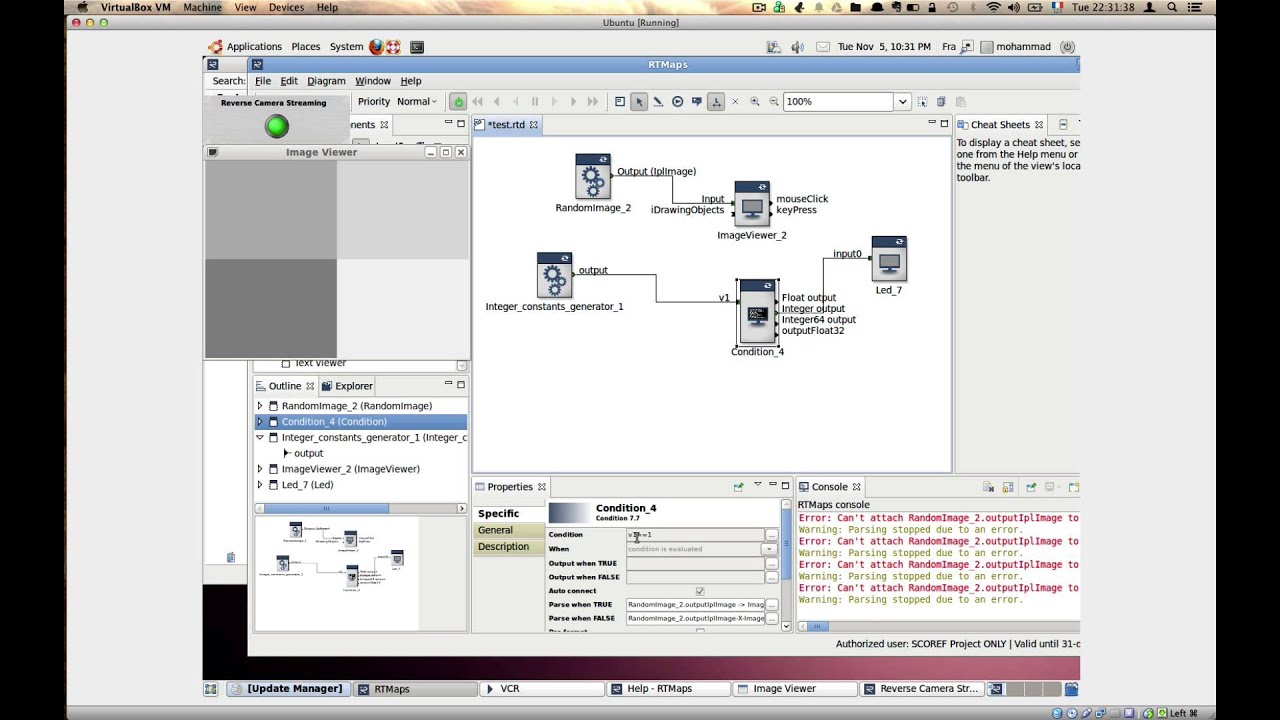Open the 100% zoom level dropdown
Screen dimensions: 1280x720
(902, 102)
